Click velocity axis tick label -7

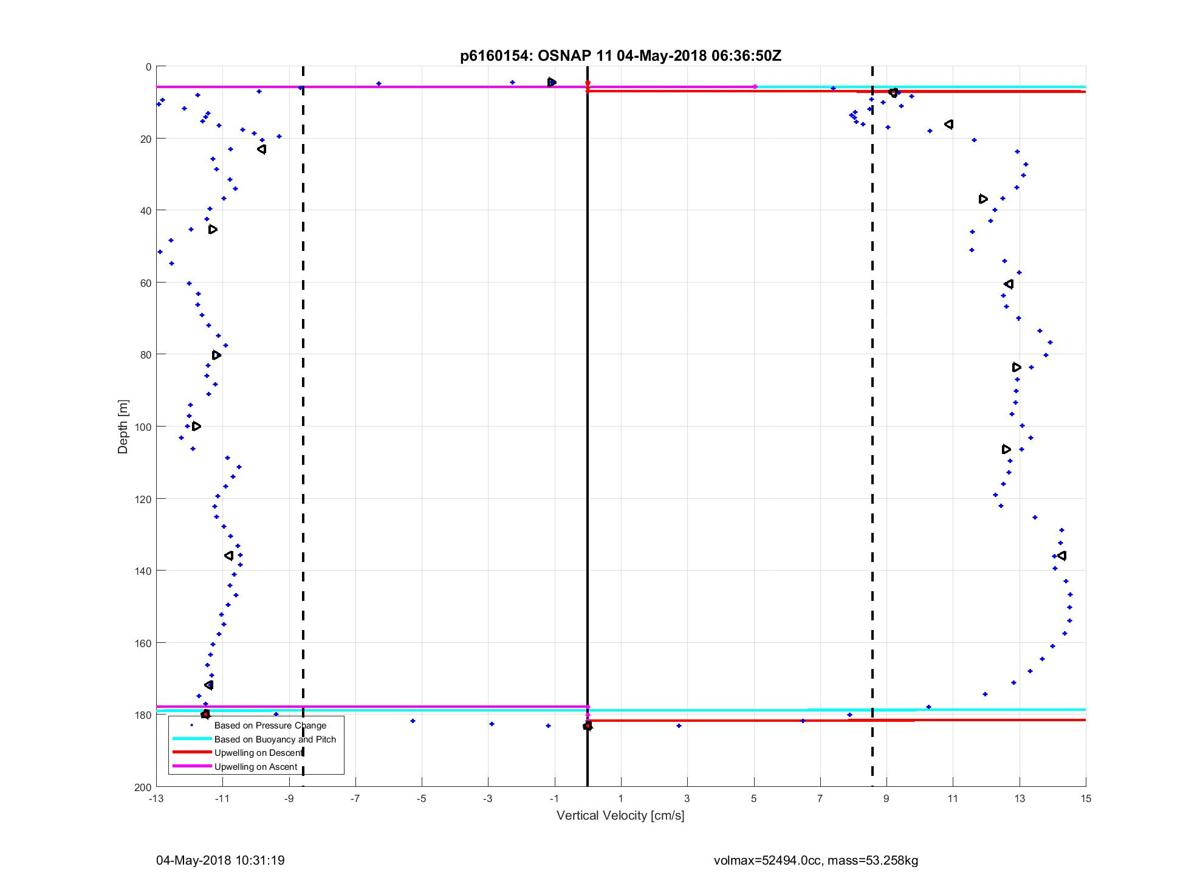coord(355,799)
